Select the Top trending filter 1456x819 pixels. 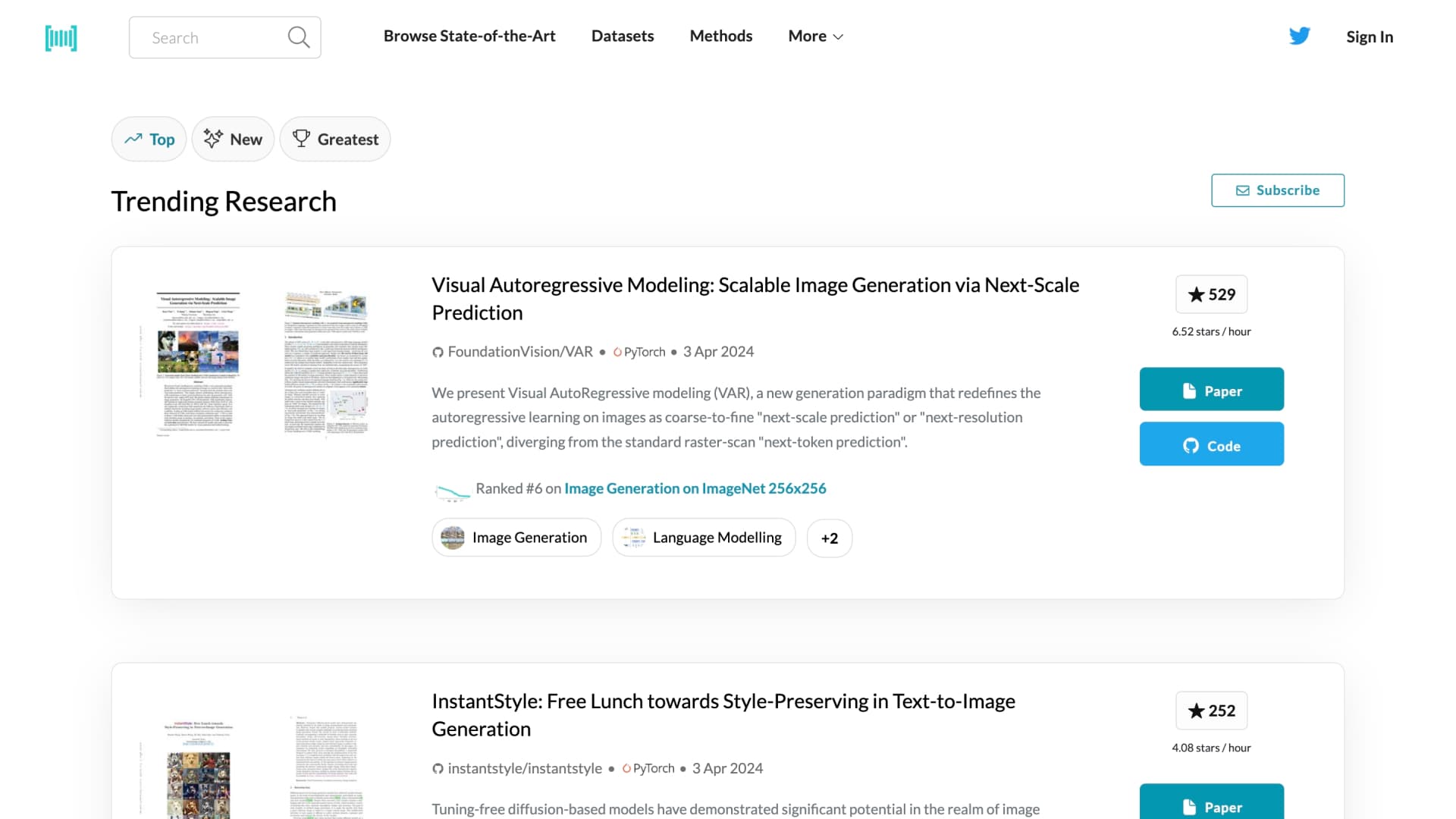[x=149, y=139]
